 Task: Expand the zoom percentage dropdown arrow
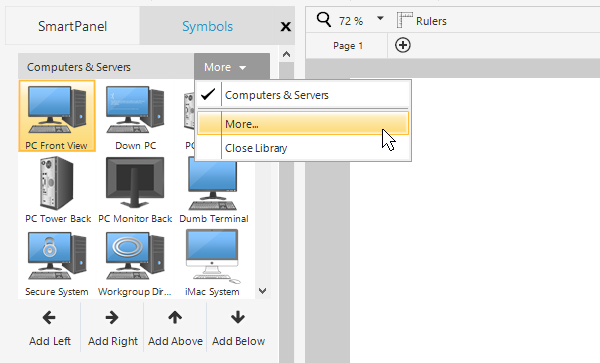pos(380,18)
